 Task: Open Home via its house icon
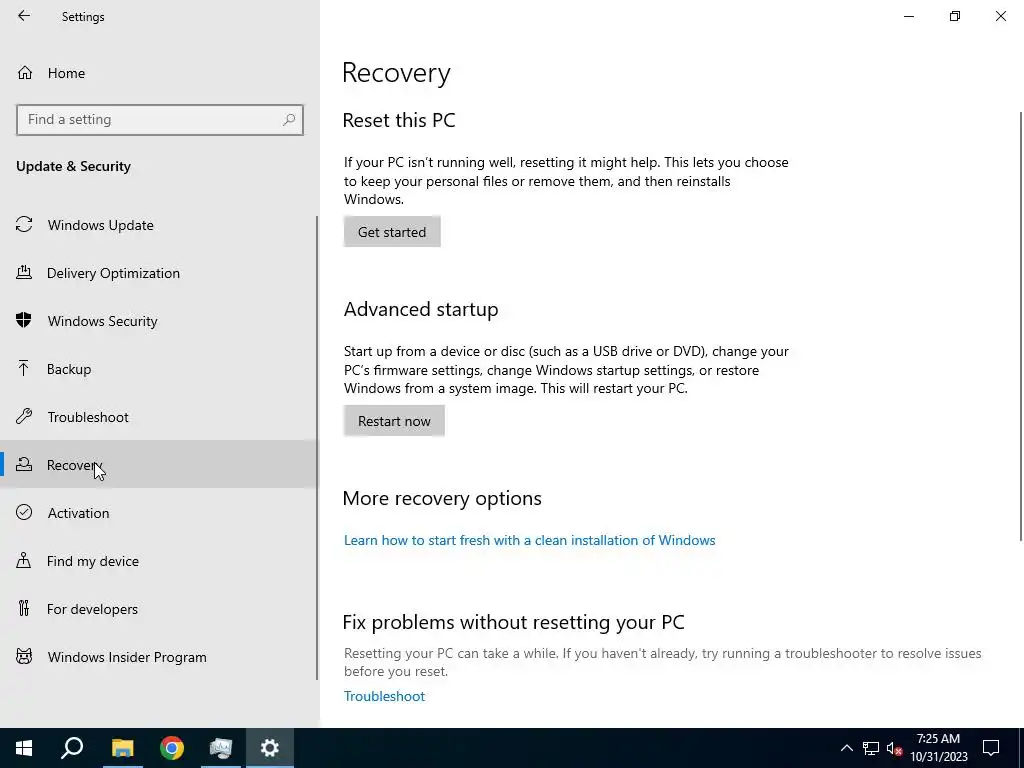pos(25,72)
